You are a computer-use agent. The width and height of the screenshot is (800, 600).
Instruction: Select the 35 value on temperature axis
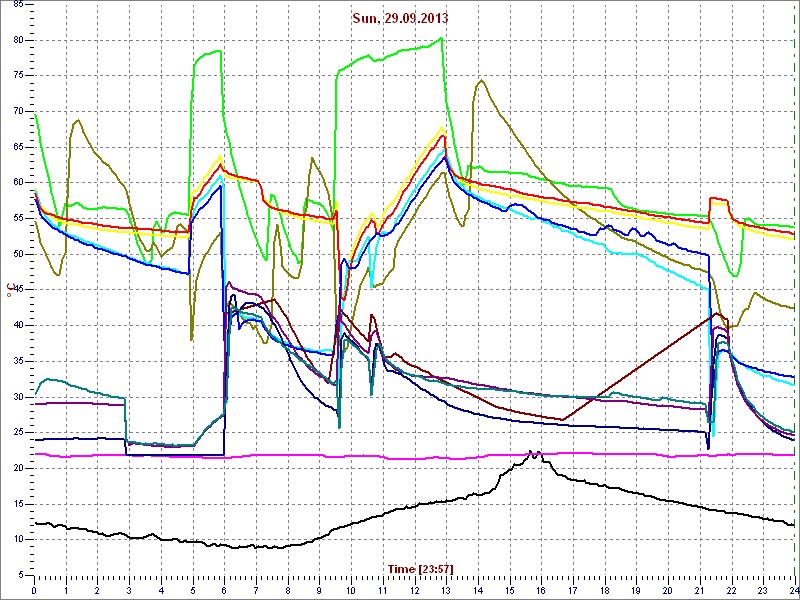pos(18,362)
